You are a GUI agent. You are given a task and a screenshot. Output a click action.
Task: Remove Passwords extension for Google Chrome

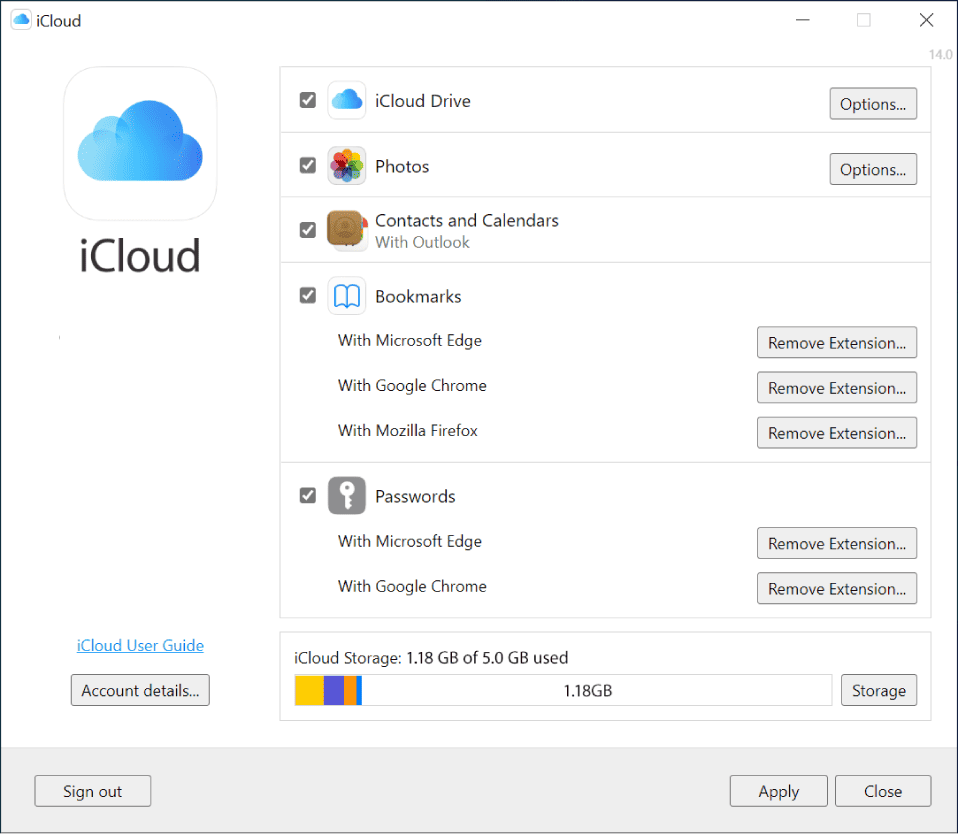coord(836,589)
